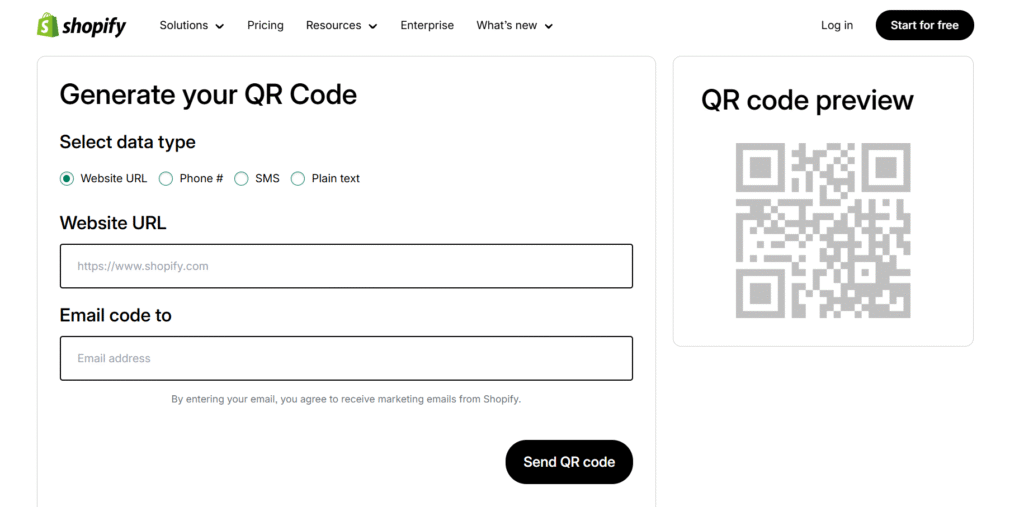This screenshot has height=507, width=1024.
Task: Focus the Email address input field
Action: (346, 358)
